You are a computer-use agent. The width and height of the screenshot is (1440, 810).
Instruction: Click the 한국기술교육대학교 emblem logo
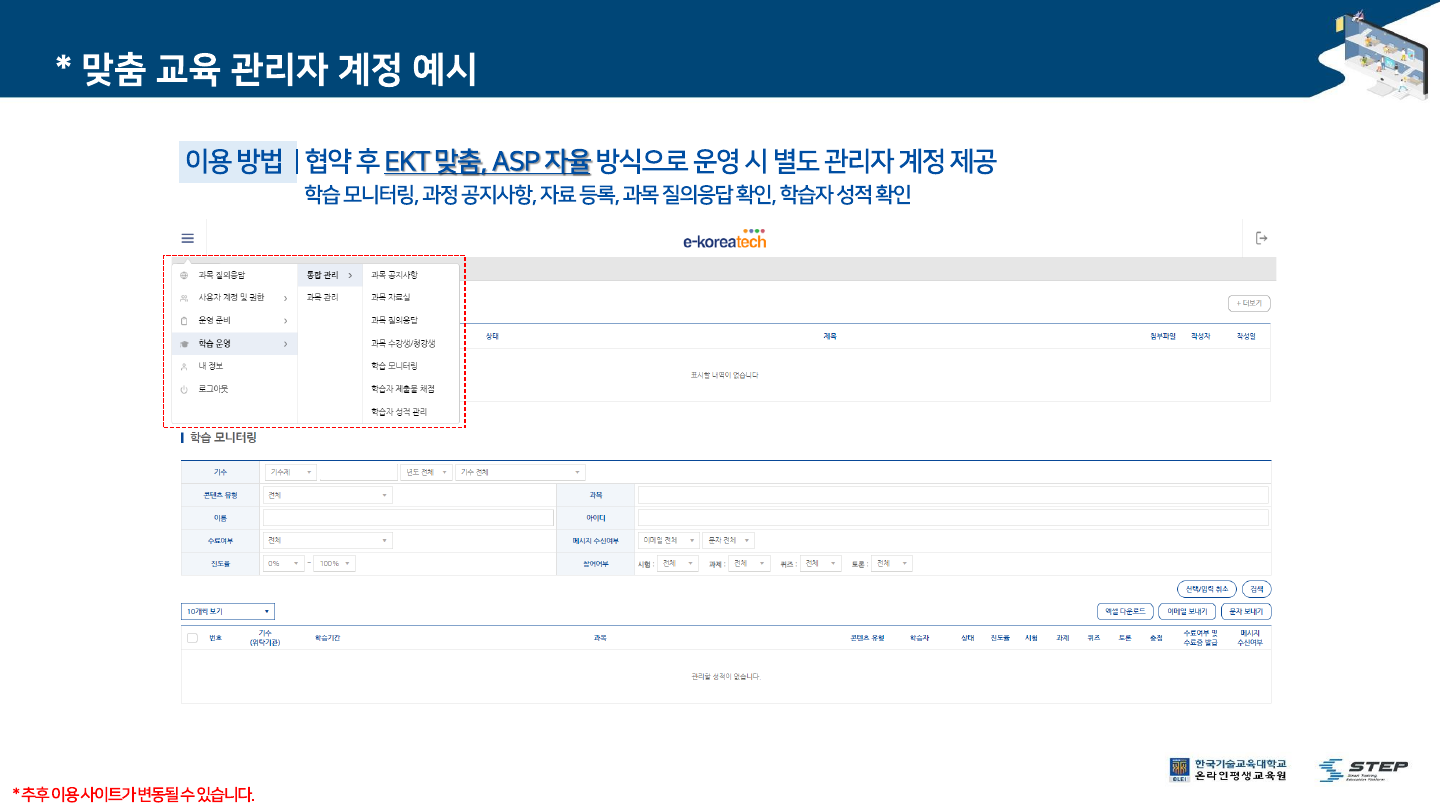pyautogui.click(x=1178, y=769)
